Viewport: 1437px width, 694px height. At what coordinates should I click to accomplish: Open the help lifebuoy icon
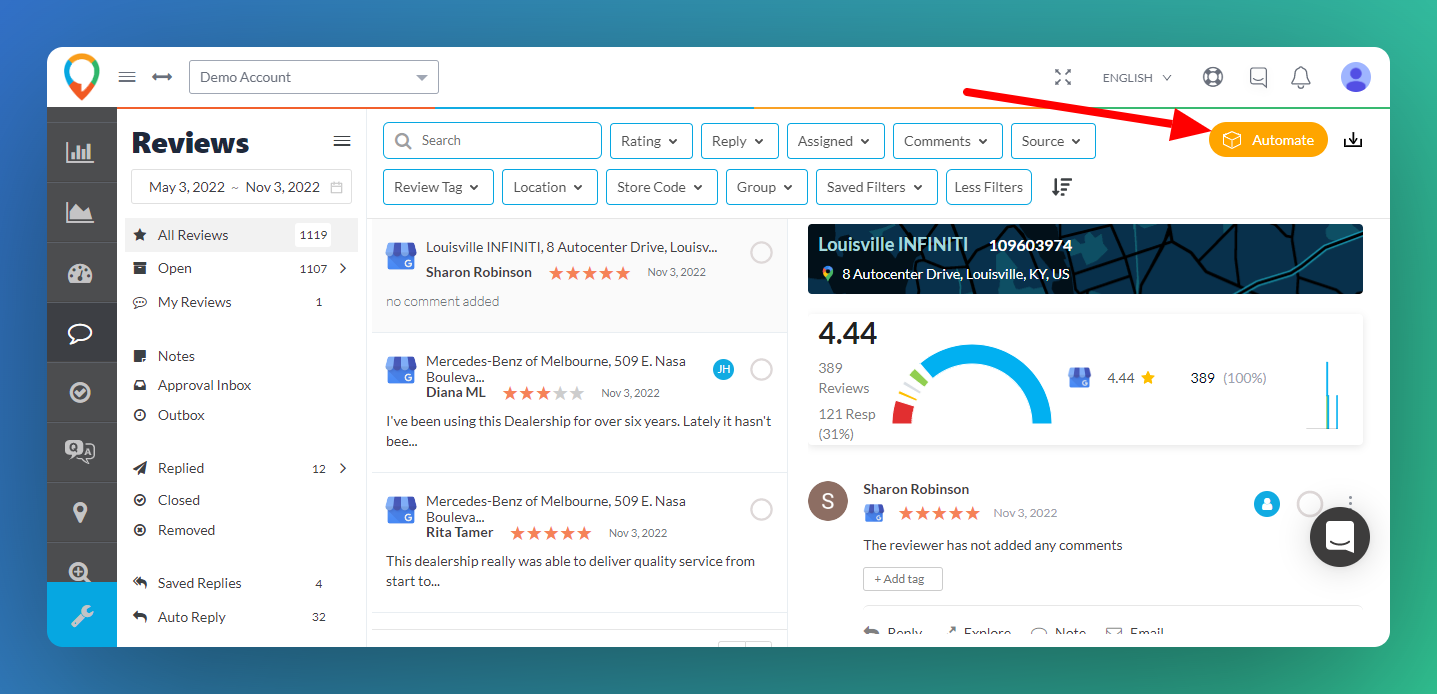coord(1213,77)
